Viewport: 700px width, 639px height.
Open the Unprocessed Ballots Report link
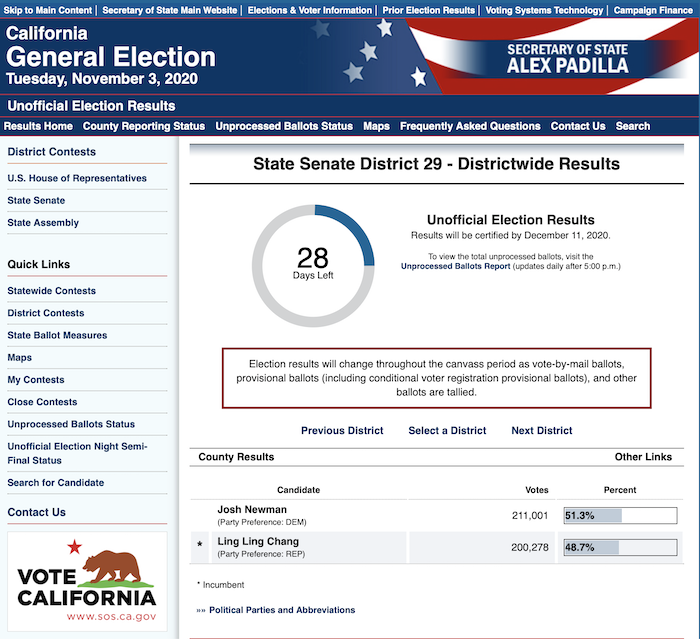coord(455,266)
